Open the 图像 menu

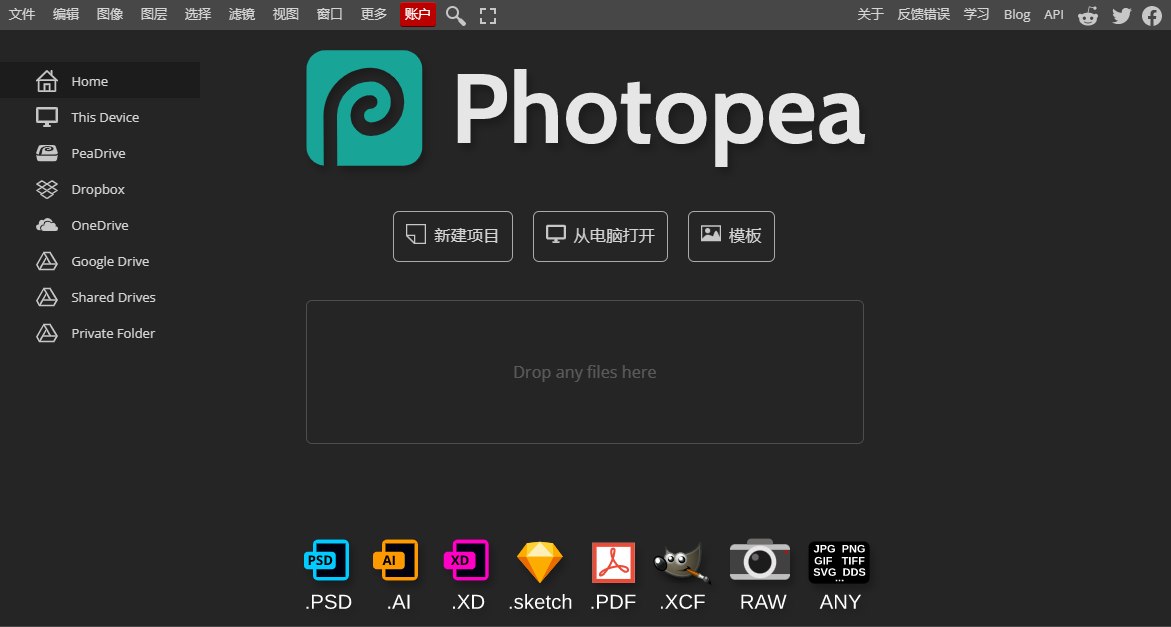coord(110,14)
